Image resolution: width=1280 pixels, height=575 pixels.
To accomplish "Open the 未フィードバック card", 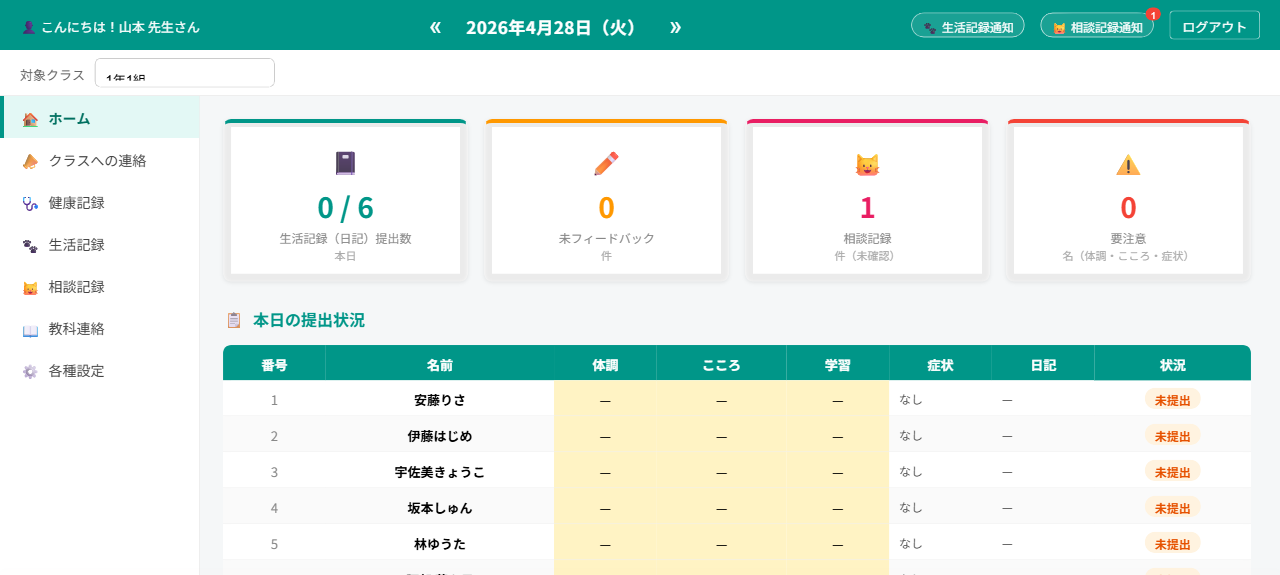I will 606,200.
